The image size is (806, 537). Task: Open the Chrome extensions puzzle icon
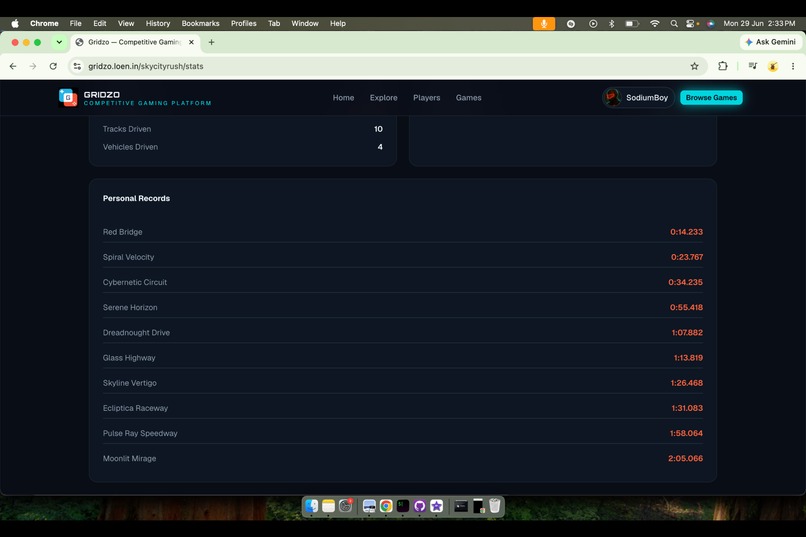coord(723,66)
